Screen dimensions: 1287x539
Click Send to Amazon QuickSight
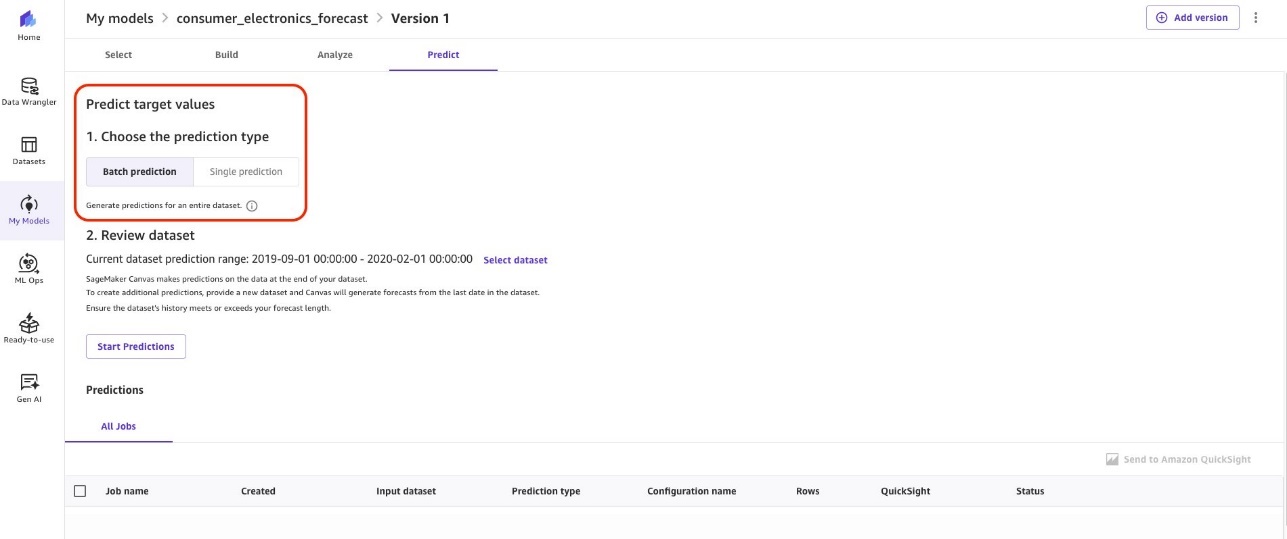pos(1178,460)
